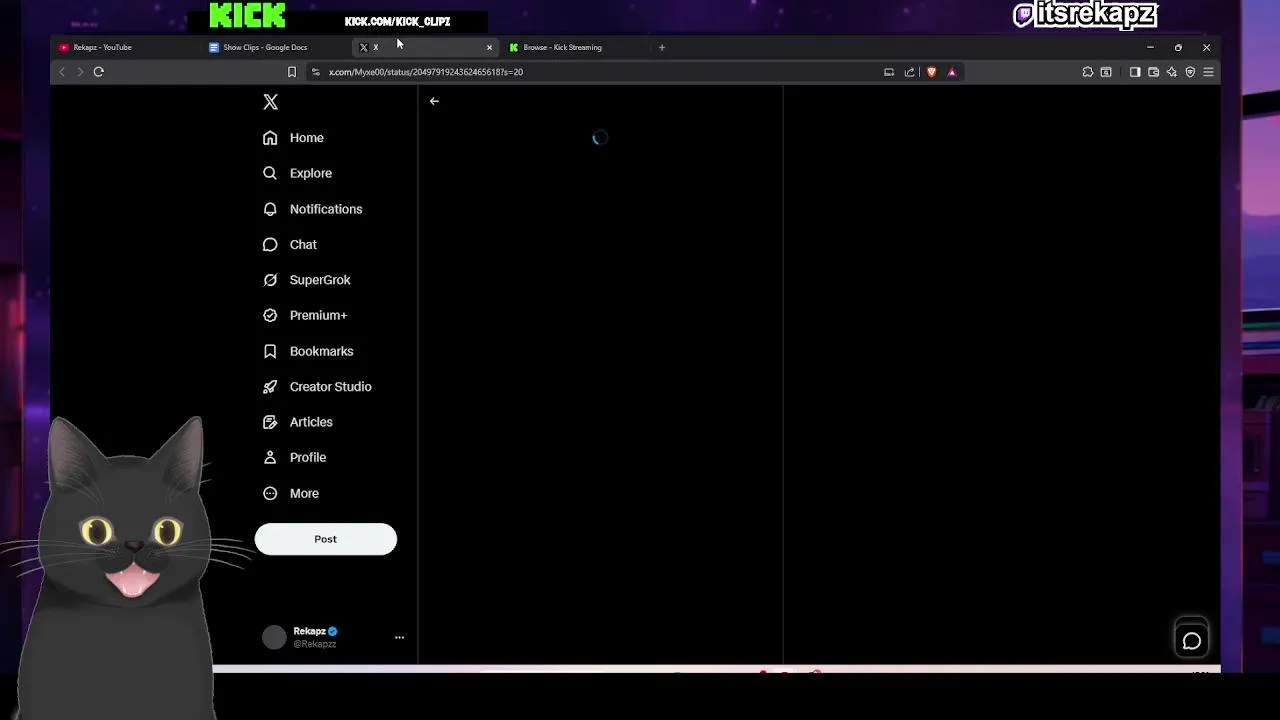View site information icon in address bar

[x=316, y=72]
